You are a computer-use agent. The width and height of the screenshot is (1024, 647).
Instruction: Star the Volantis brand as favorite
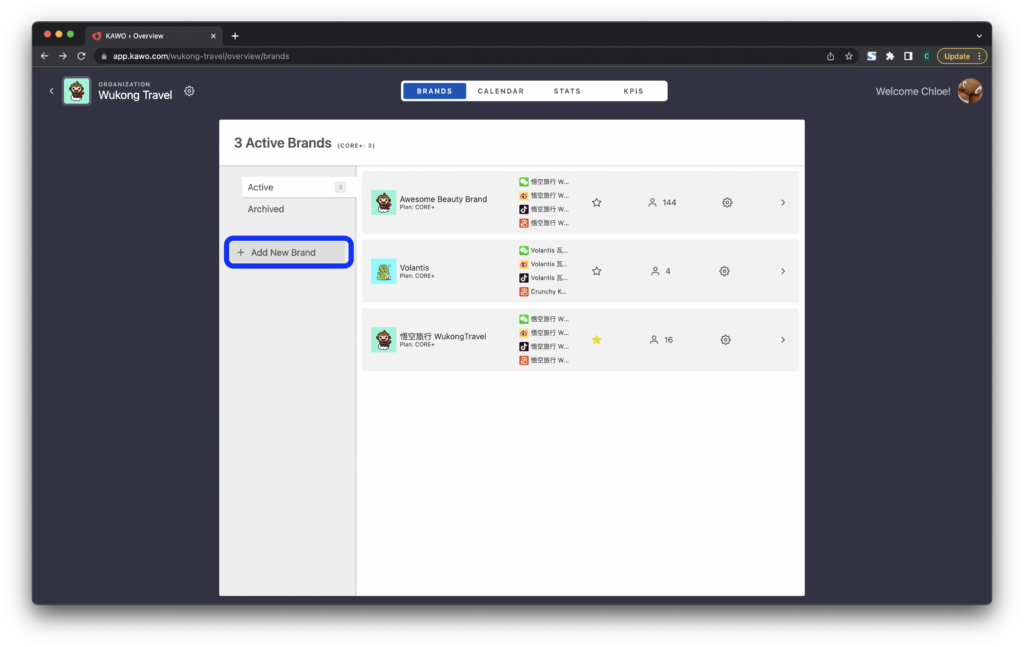coord(597,271)
